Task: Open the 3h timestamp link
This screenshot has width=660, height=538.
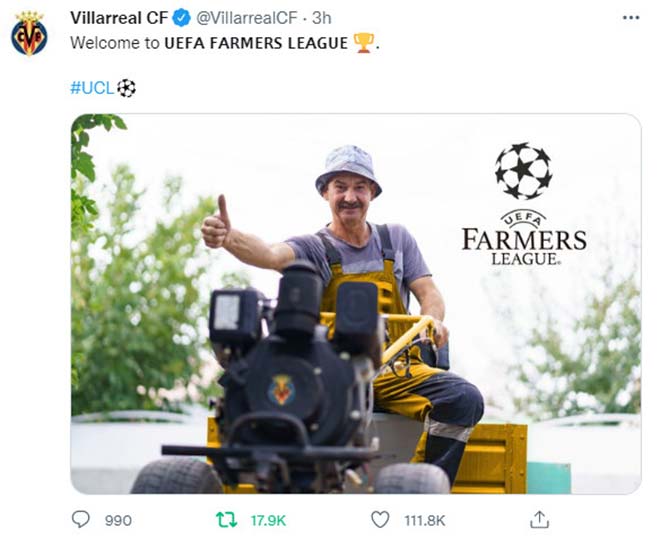Action: [x=322, y=18]
